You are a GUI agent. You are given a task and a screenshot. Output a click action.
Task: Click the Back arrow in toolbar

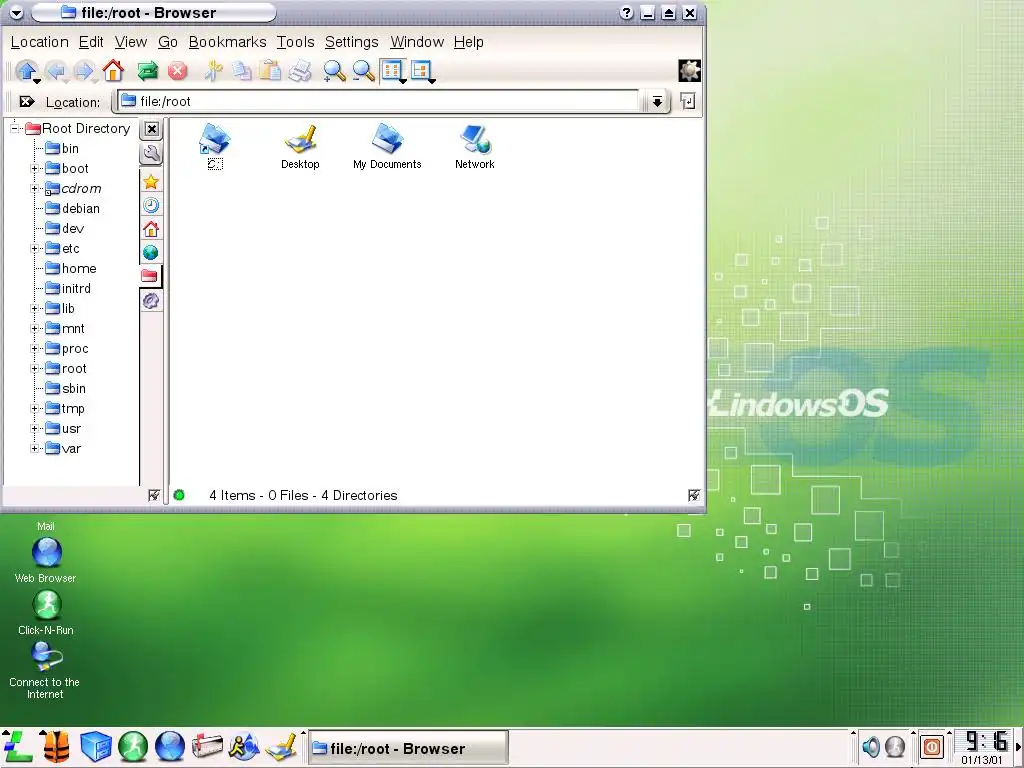(56, 71)
